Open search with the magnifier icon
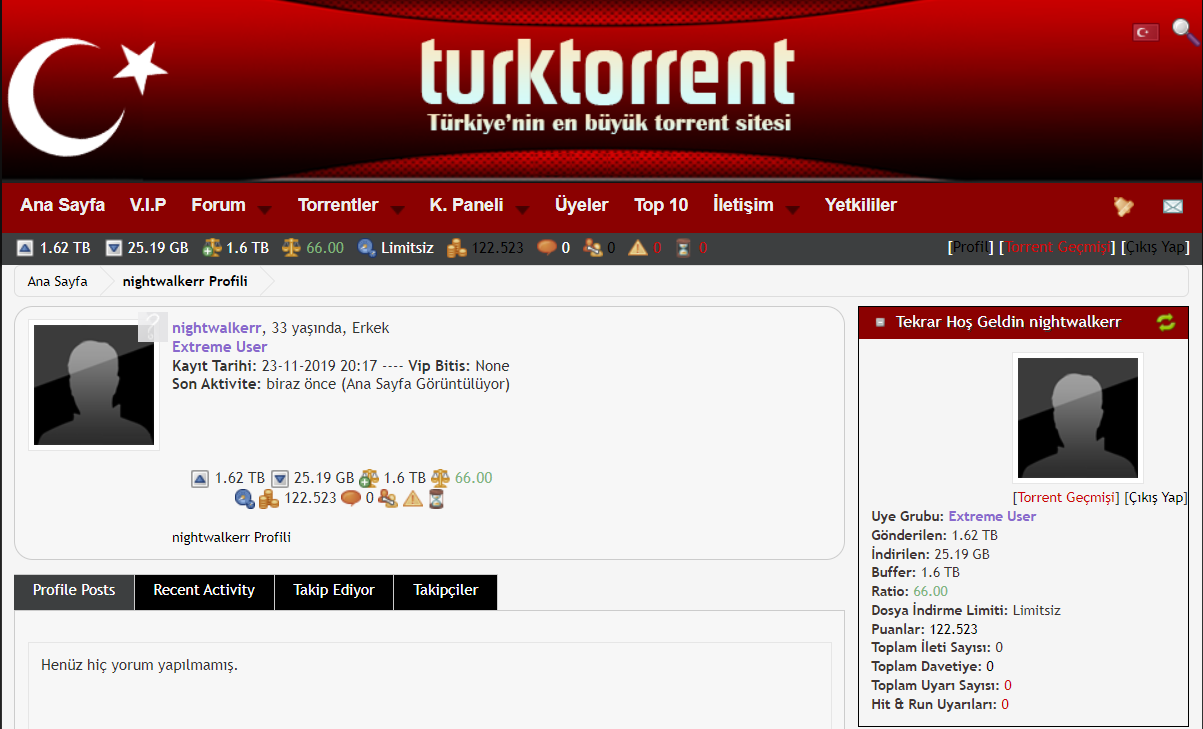1203x729 pixels. [1185, 31]
